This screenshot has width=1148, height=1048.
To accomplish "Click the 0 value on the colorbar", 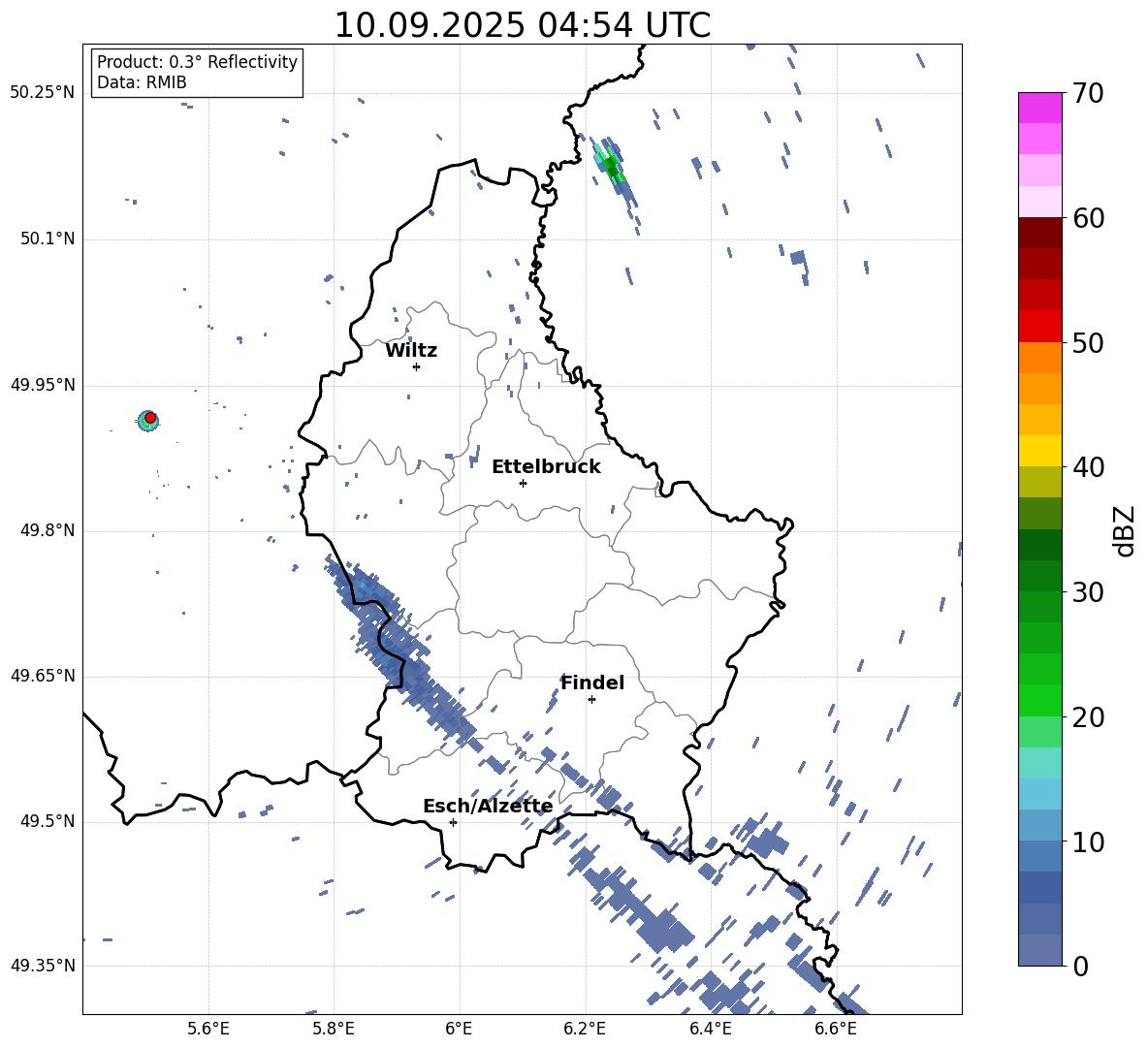I will pos(1080,967).
